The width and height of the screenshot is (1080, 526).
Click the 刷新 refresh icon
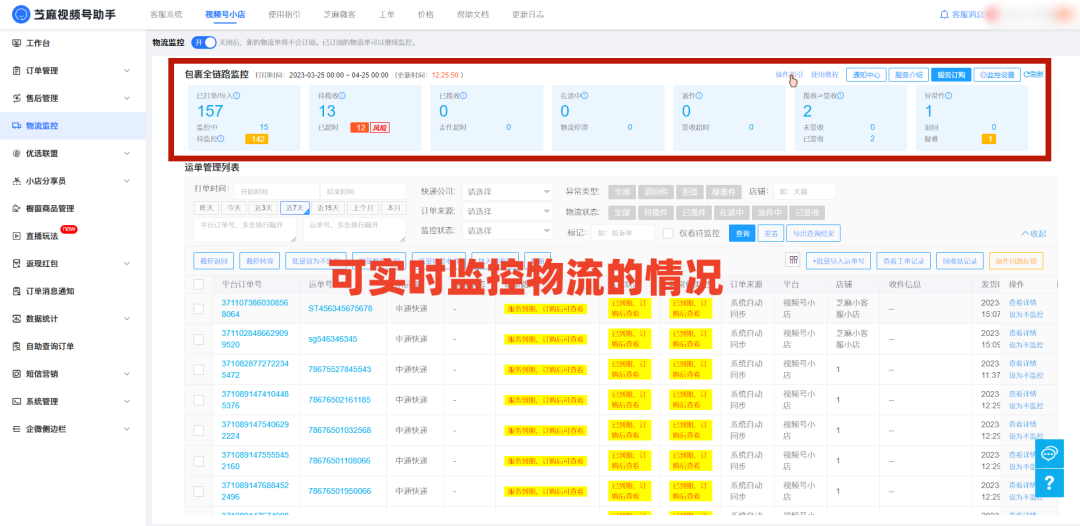click(x=1026, y=74)
